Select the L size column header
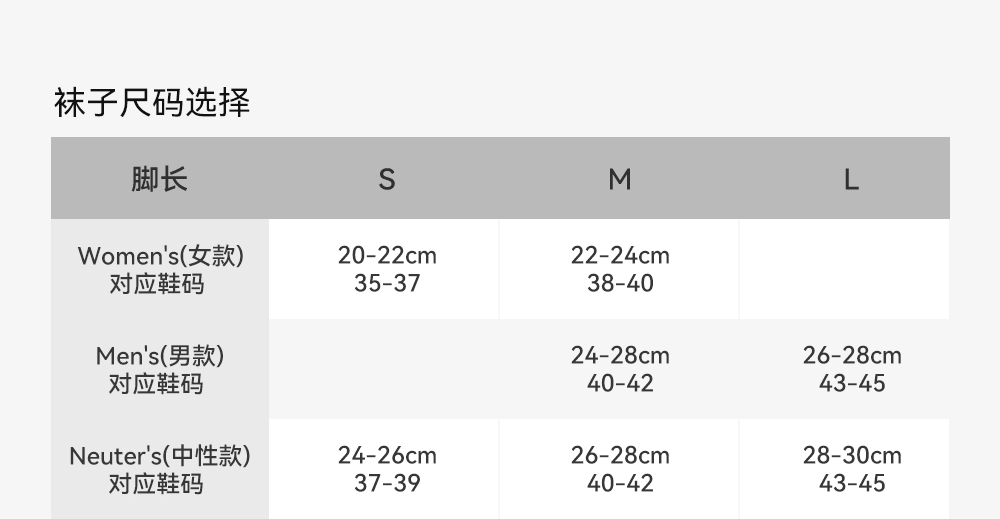 click(x=851, y=180)
